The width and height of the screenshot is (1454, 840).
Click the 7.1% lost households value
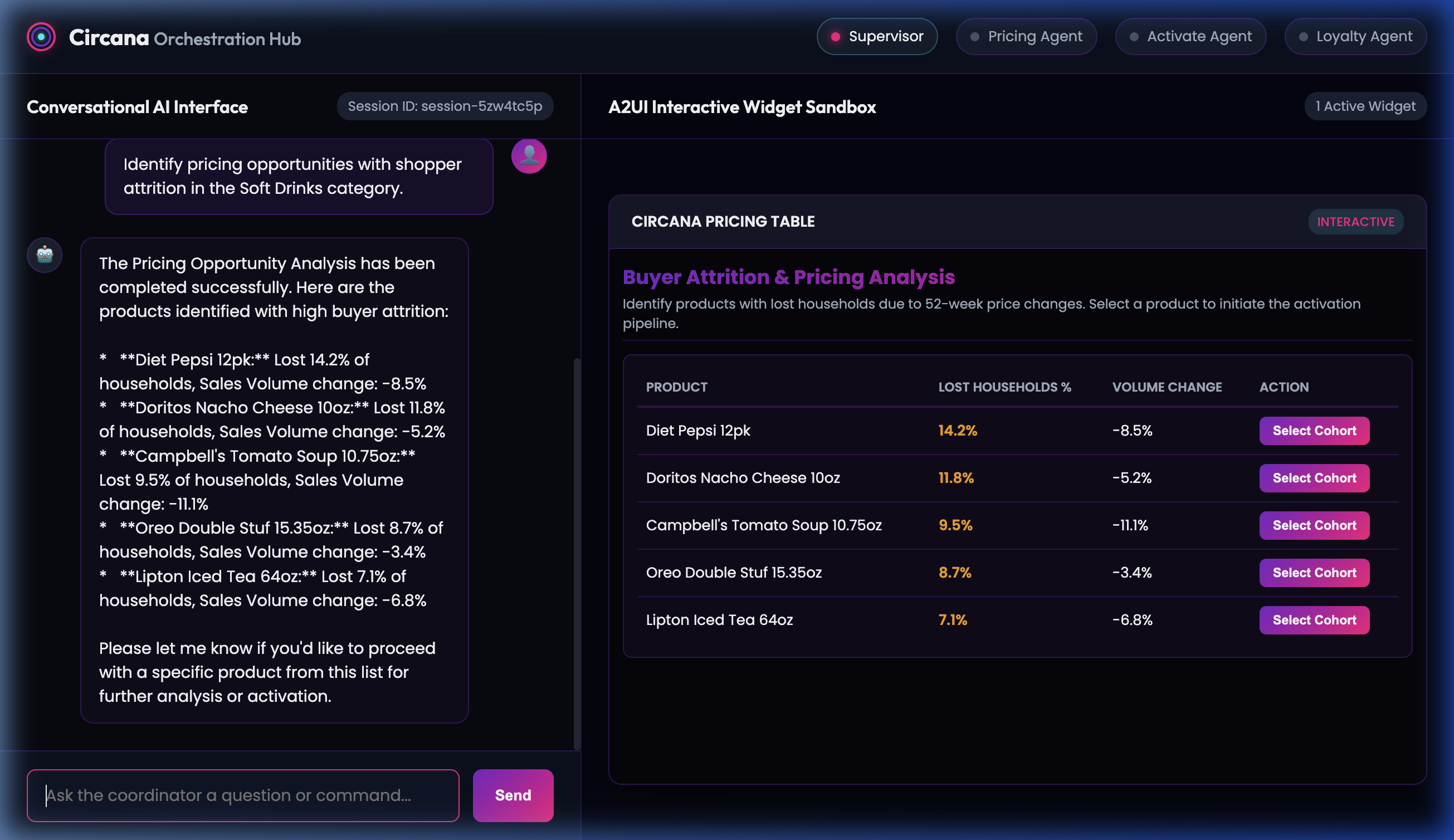(953, 619)
